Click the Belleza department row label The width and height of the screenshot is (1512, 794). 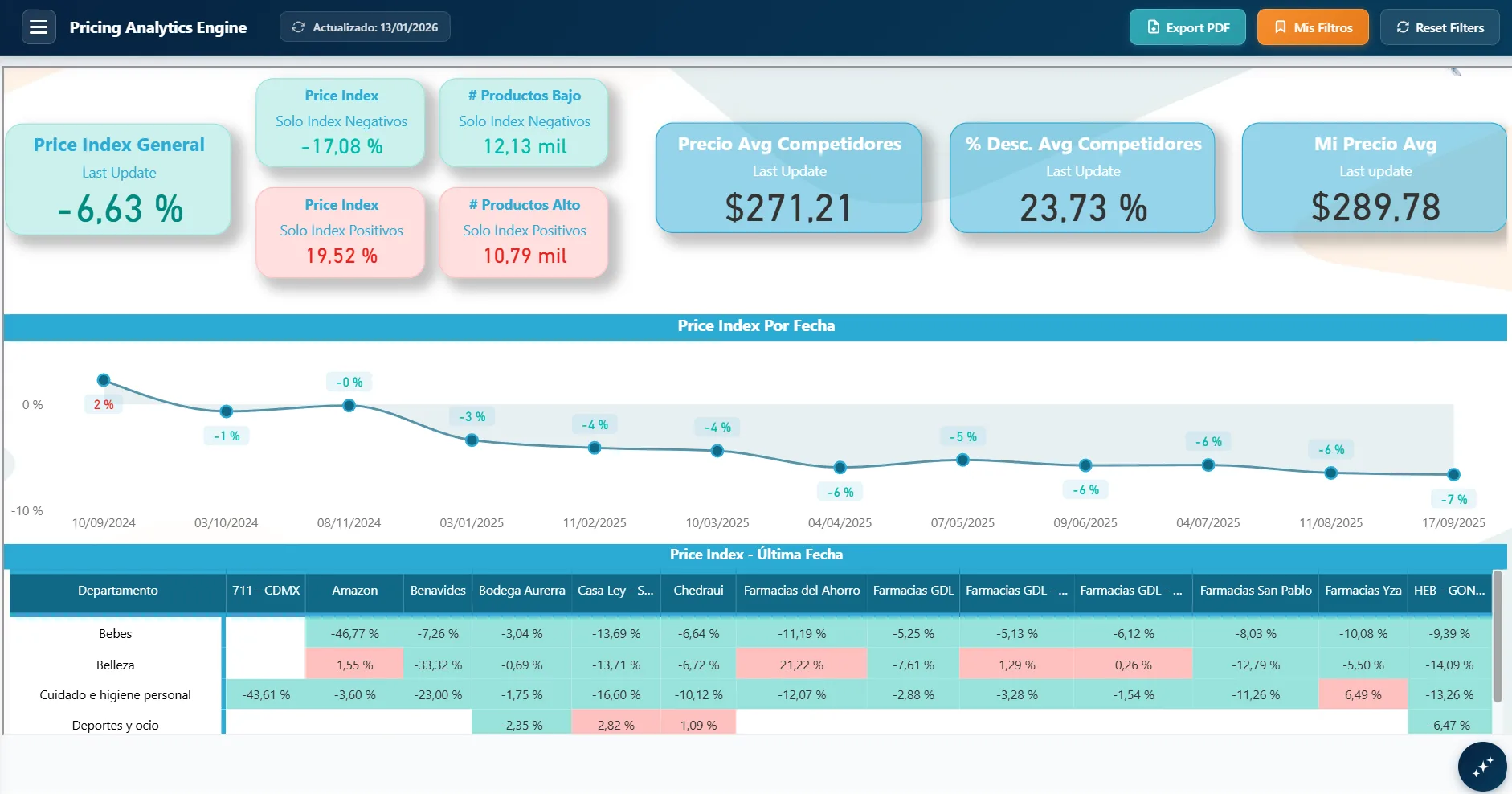pos(116,665)
